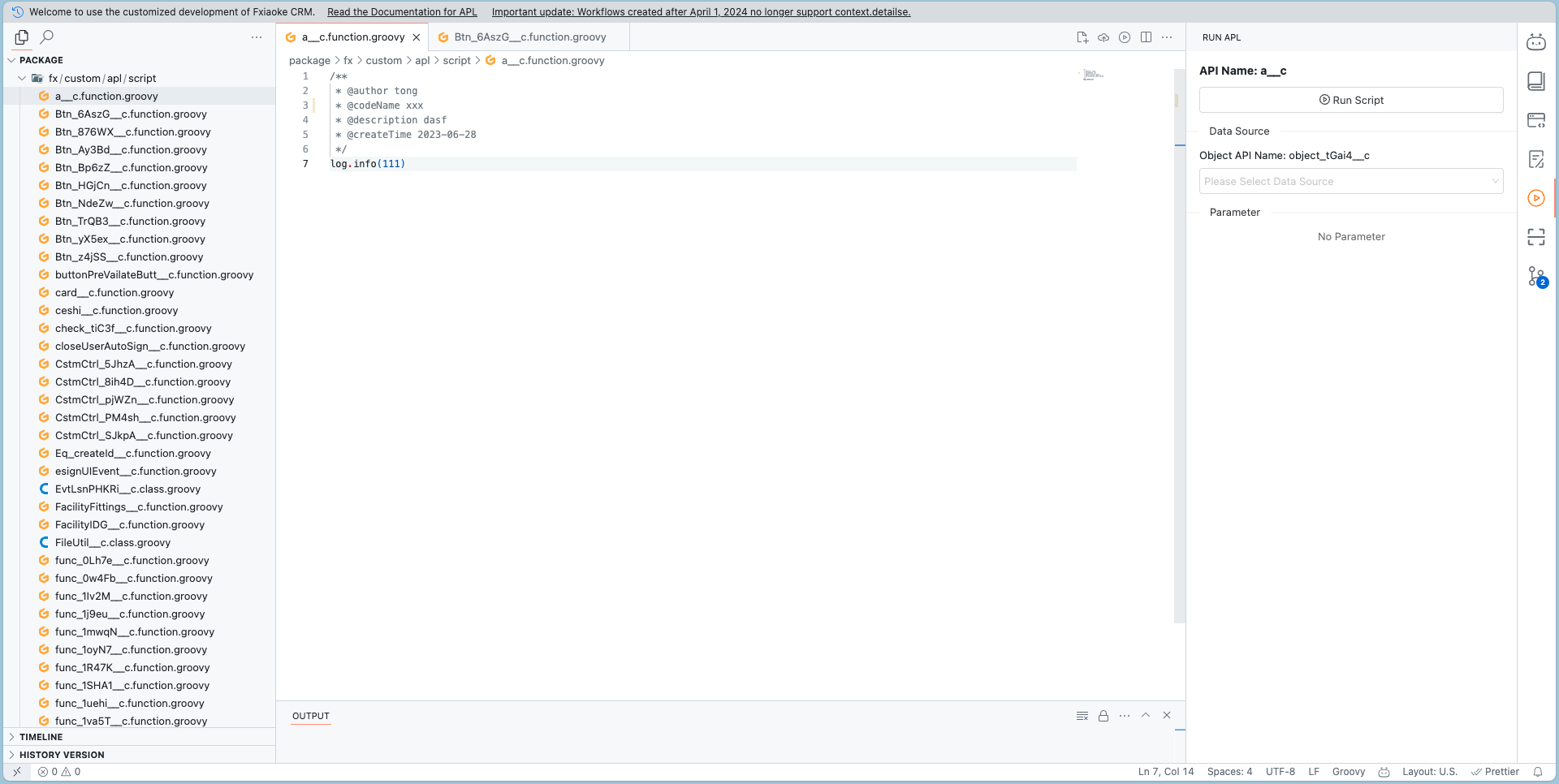
Task: Open the search magnifier in the left sidebar
Action: (x=47, y=37)
